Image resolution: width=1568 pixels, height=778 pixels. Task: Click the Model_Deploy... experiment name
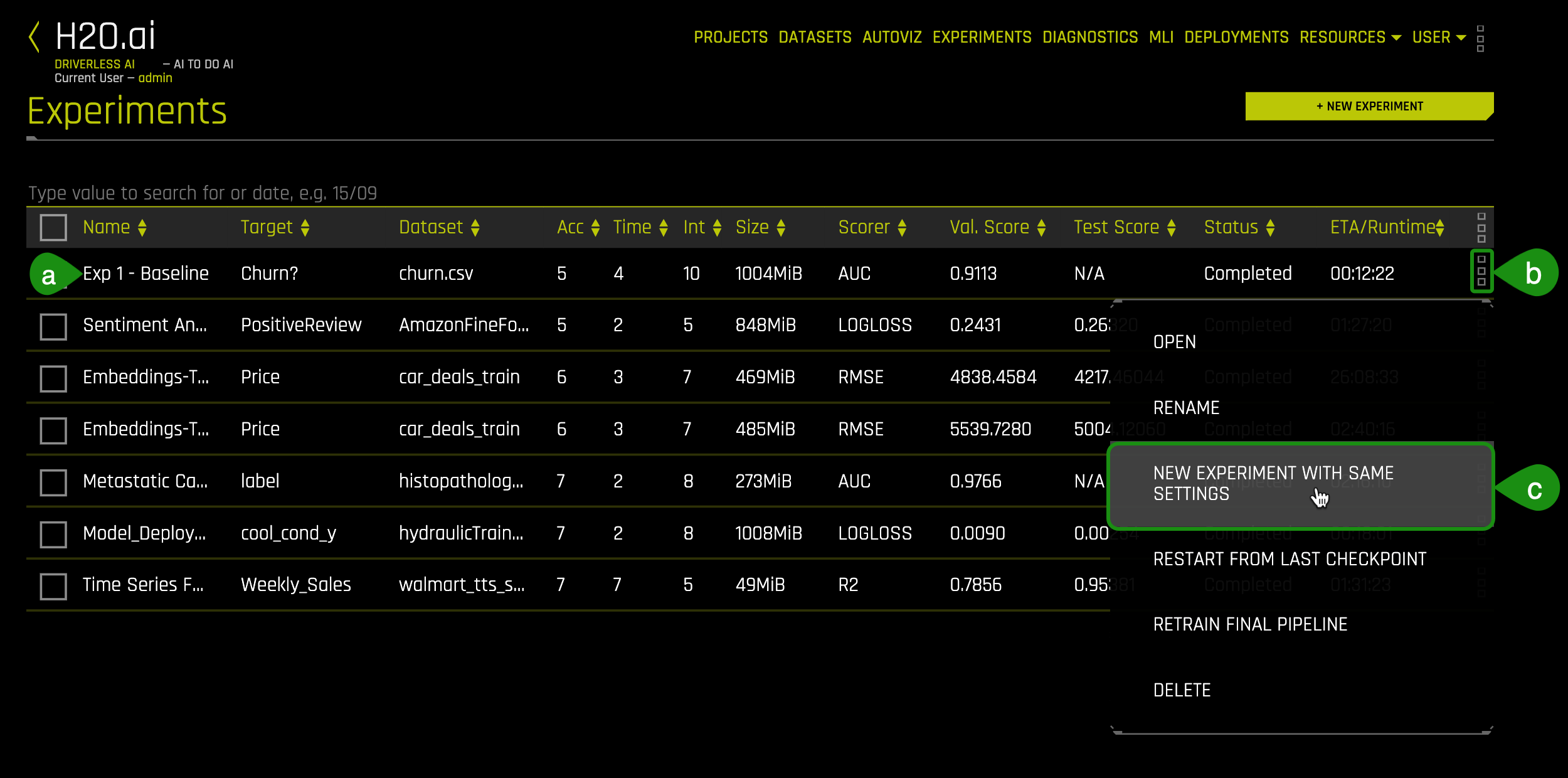click(x=144, y=533)
